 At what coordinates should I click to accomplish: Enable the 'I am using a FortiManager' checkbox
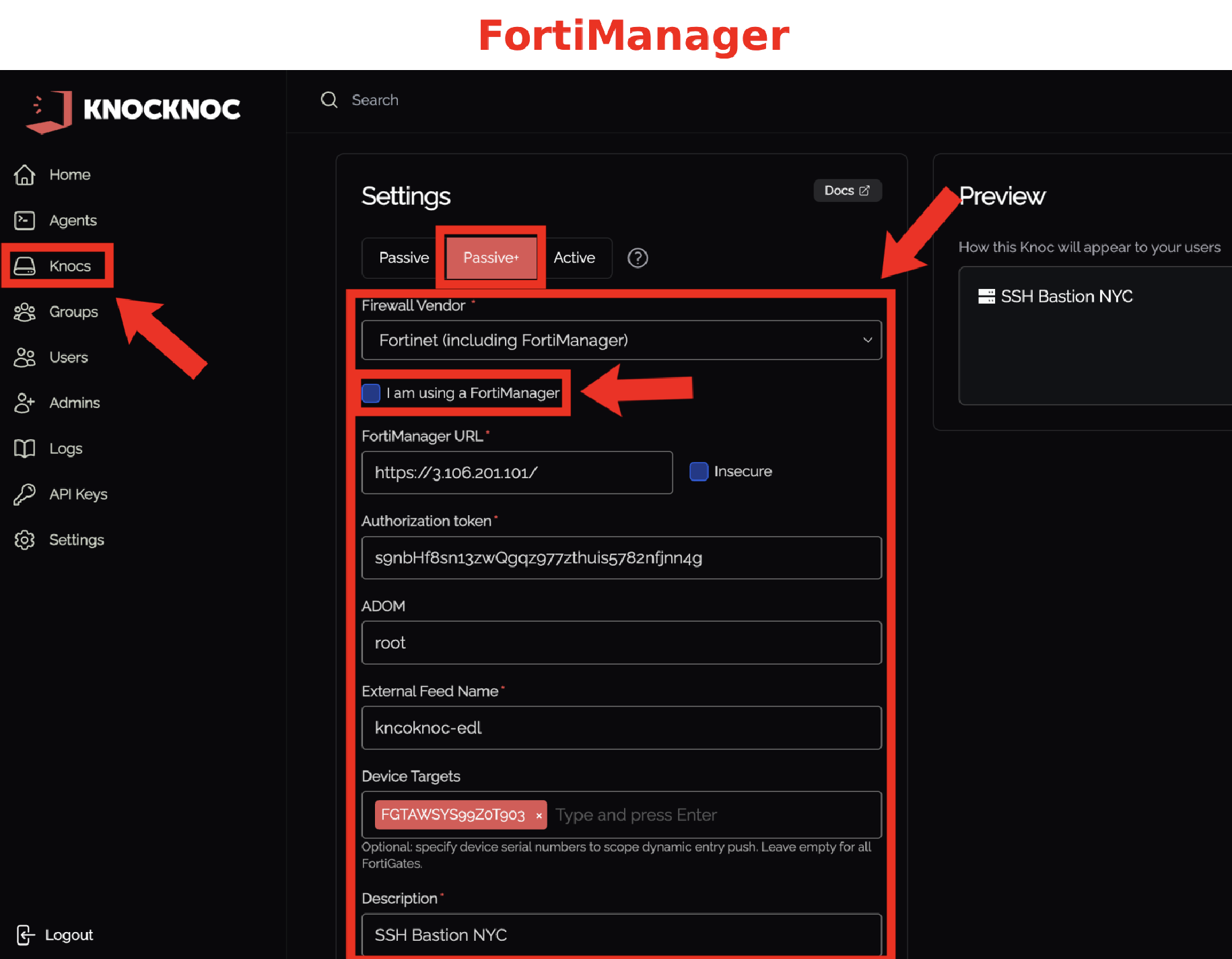tap(371, 393)
